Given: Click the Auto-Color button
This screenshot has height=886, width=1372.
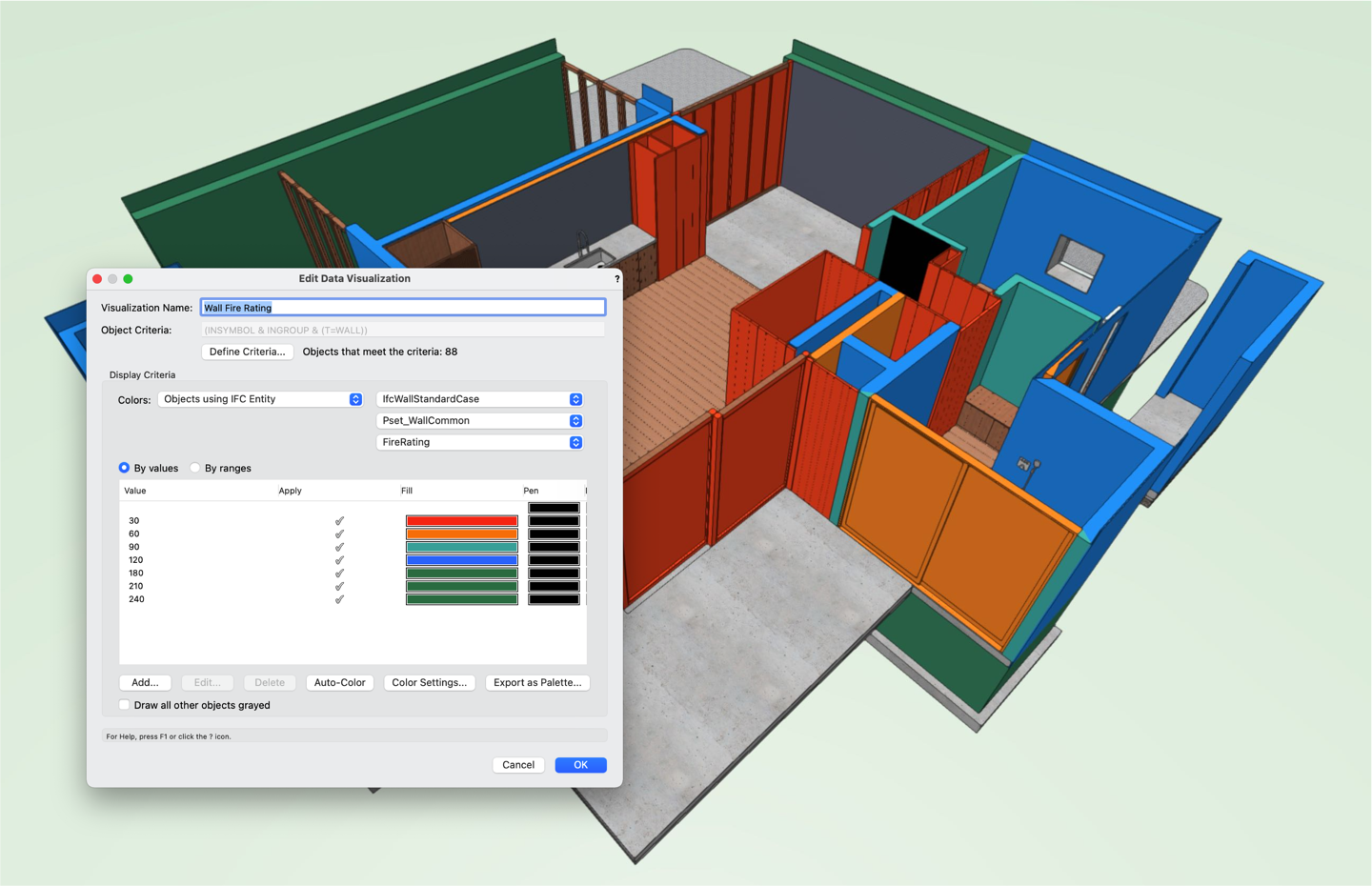Looking at the screenshot, I should point(339,682).
